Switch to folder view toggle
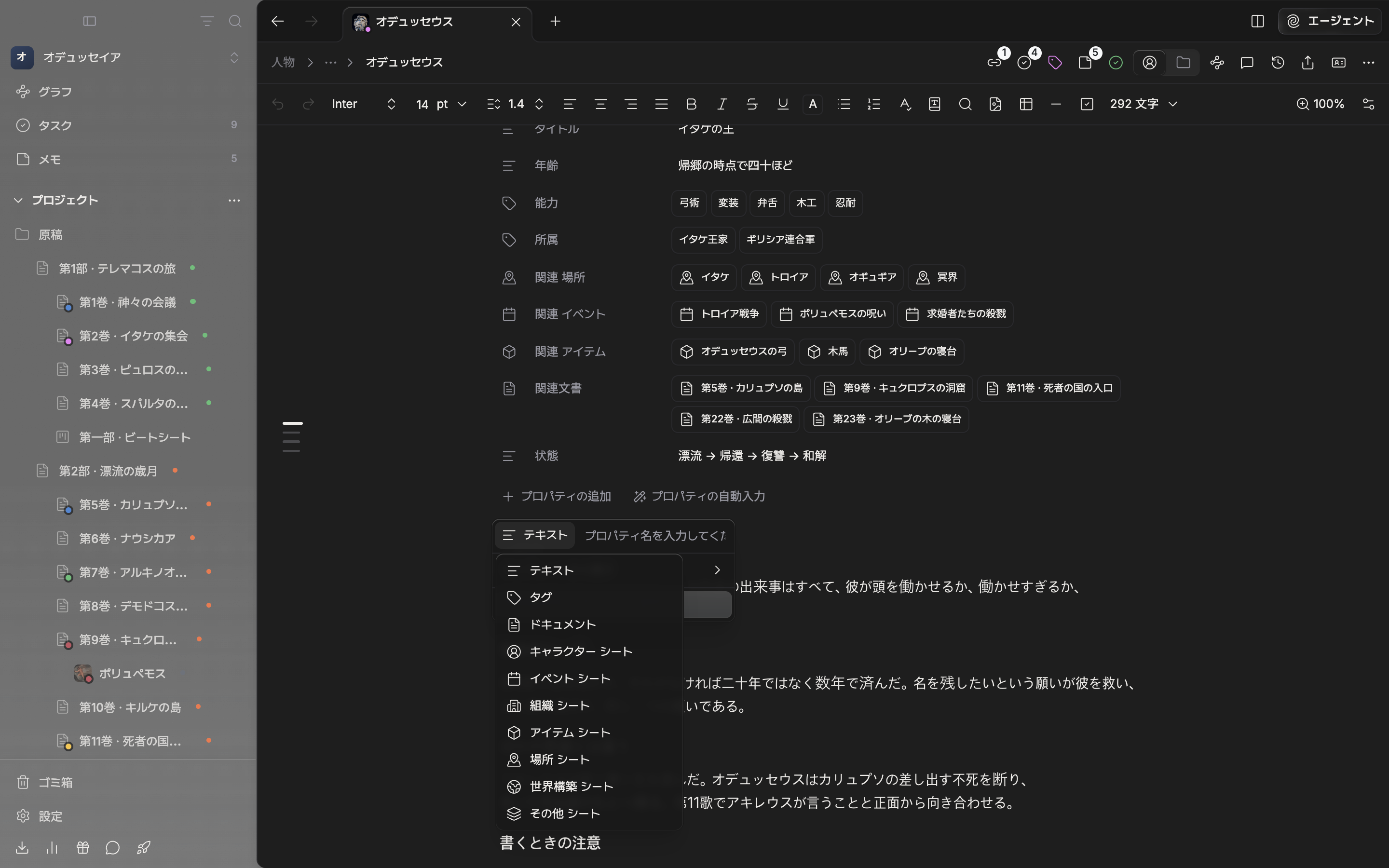The image size is (1389, 868). tap(1183, 63)
